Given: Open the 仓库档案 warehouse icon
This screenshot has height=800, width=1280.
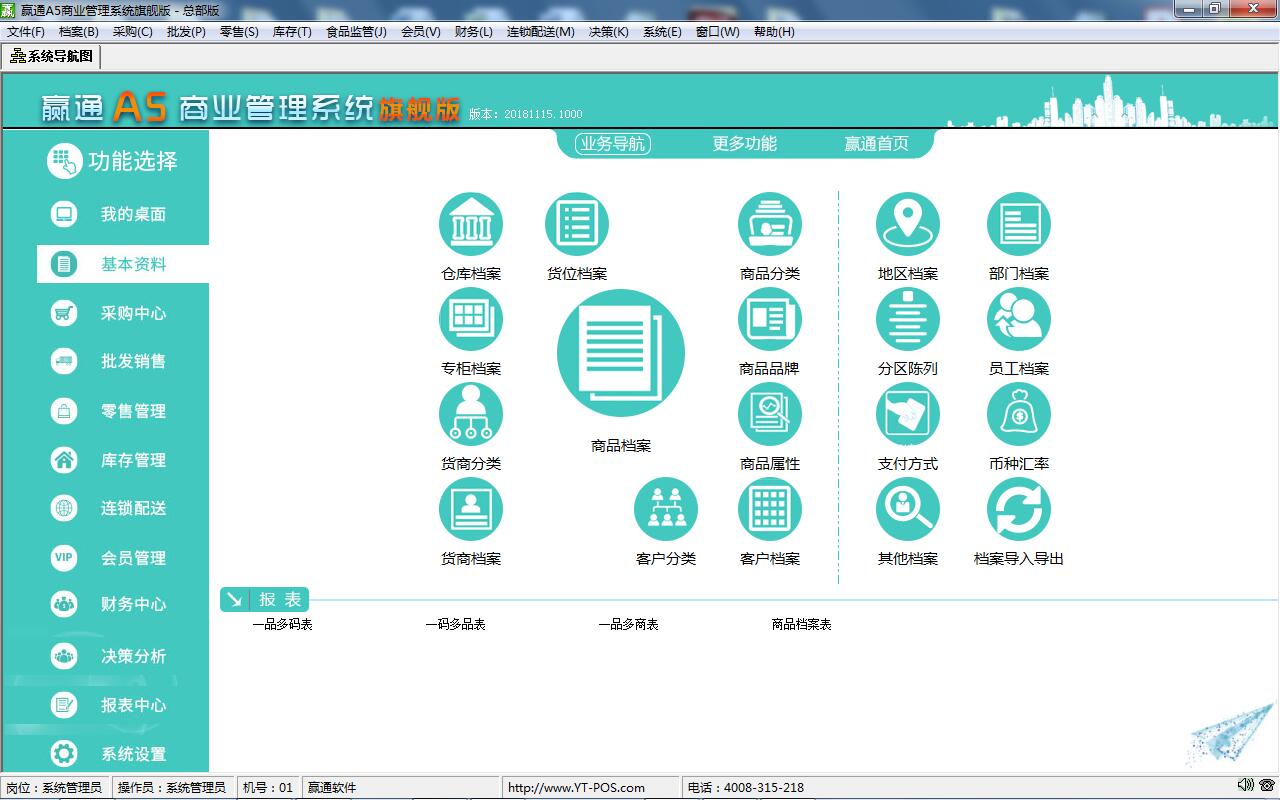Looking at the screenshot, I should (471, 225).
